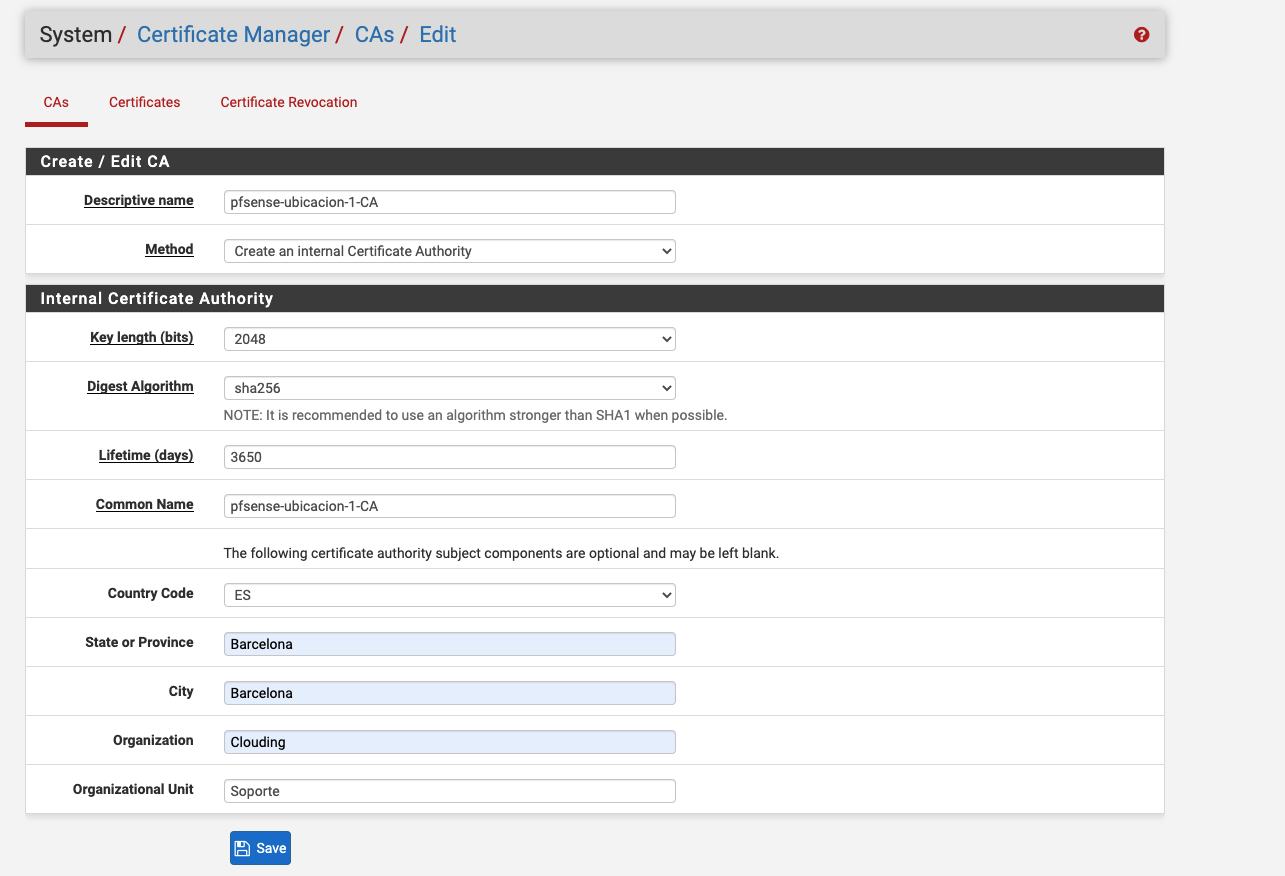Select the CAs tab
Image resolution: width=1285 pixels, height=876 pixels.
coord(56,102)
